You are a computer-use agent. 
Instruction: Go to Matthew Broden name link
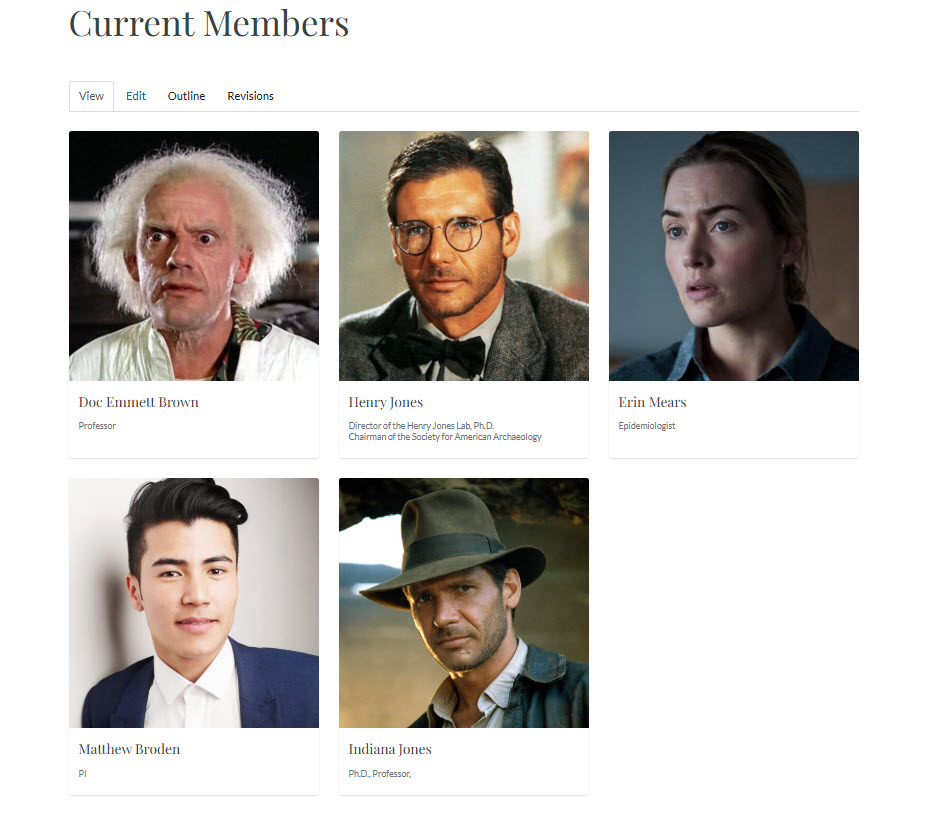(129, 749)
